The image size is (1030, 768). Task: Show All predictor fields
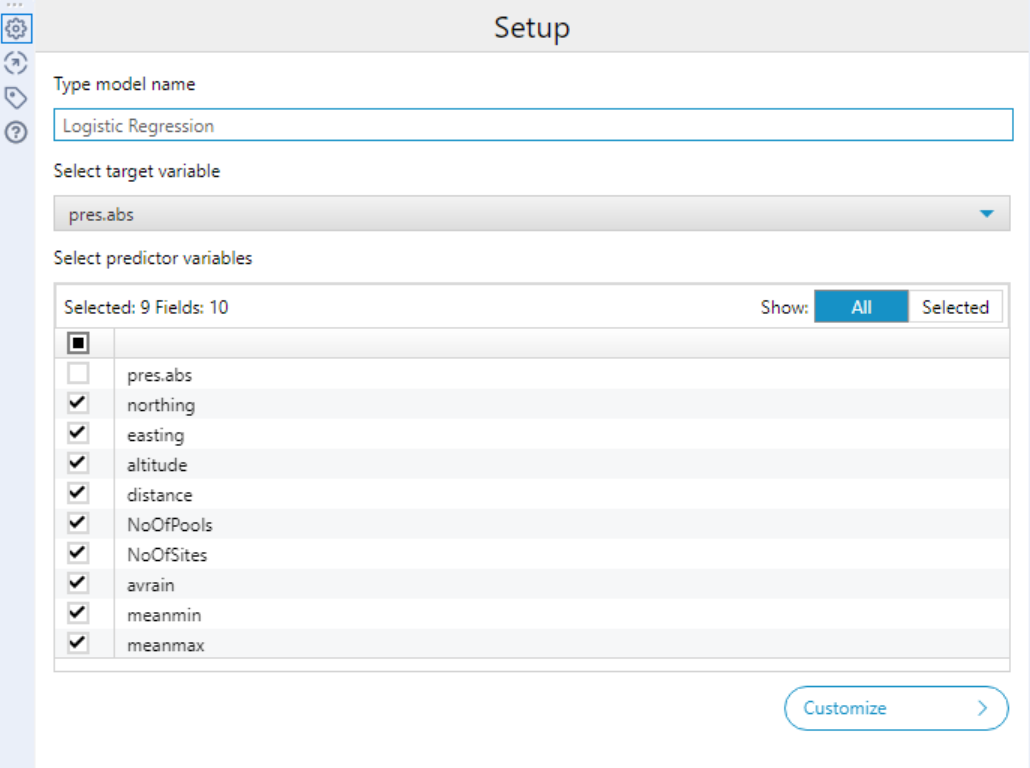point(861,307)
